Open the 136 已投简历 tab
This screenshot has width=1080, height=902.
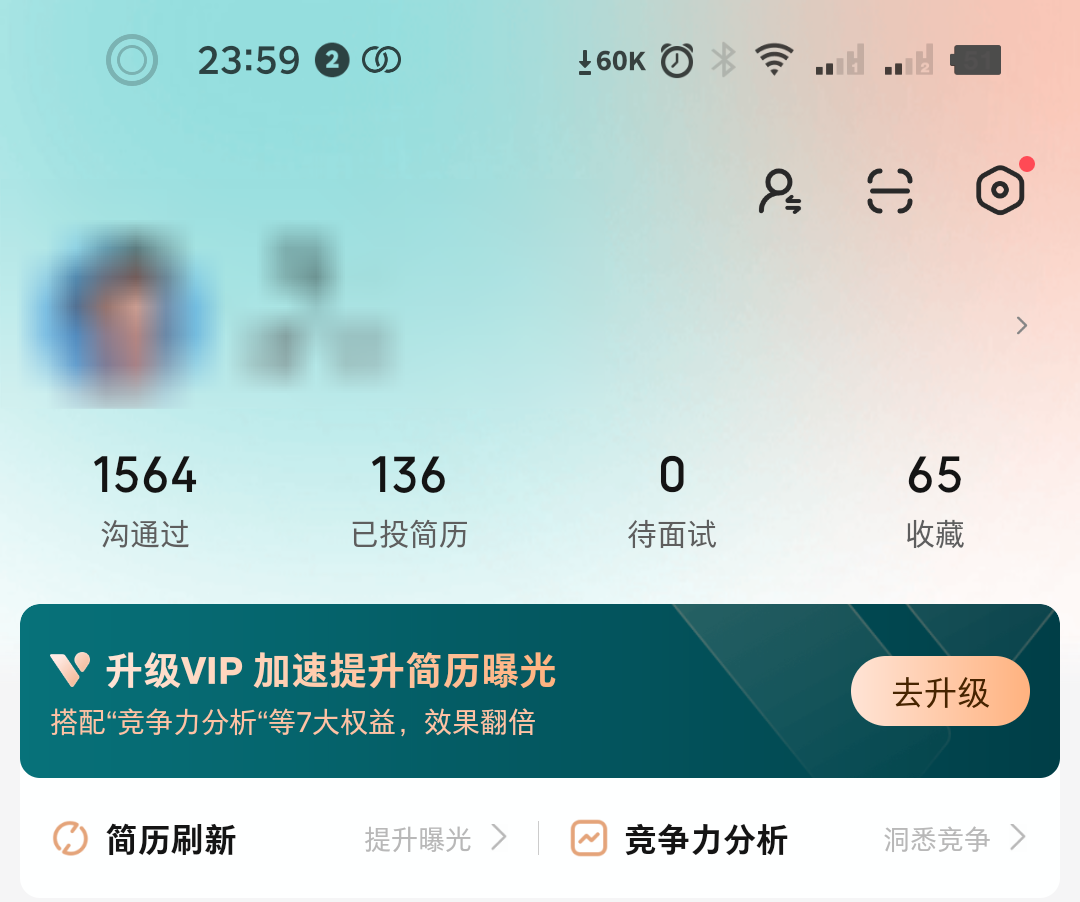click(x=409, y=501)
